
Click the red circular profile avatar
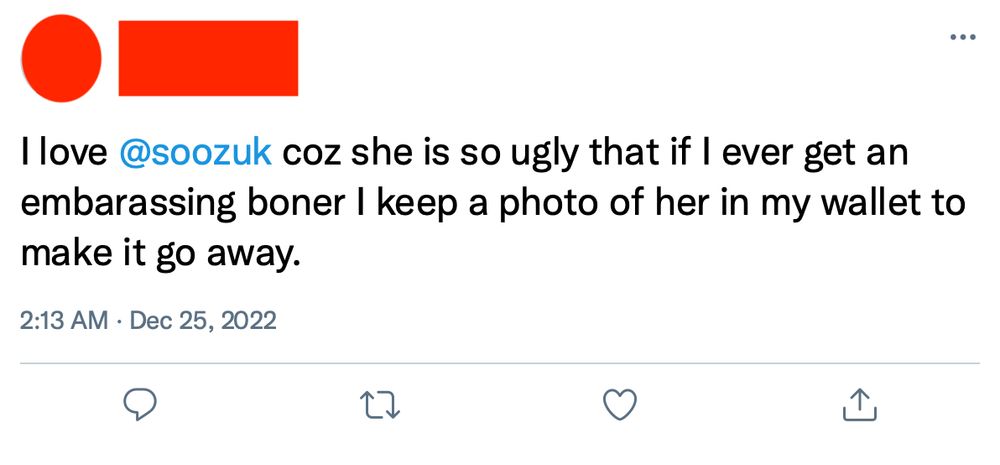point(61,58)
